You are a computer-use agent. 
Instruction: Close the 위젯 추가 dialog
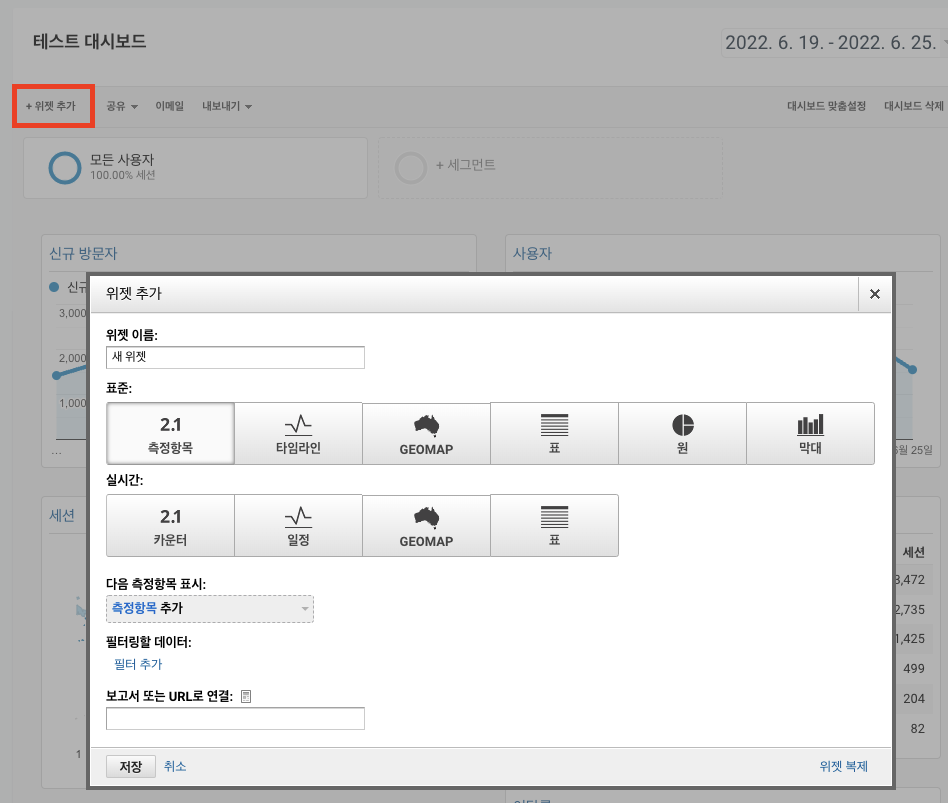click(874, 294)
